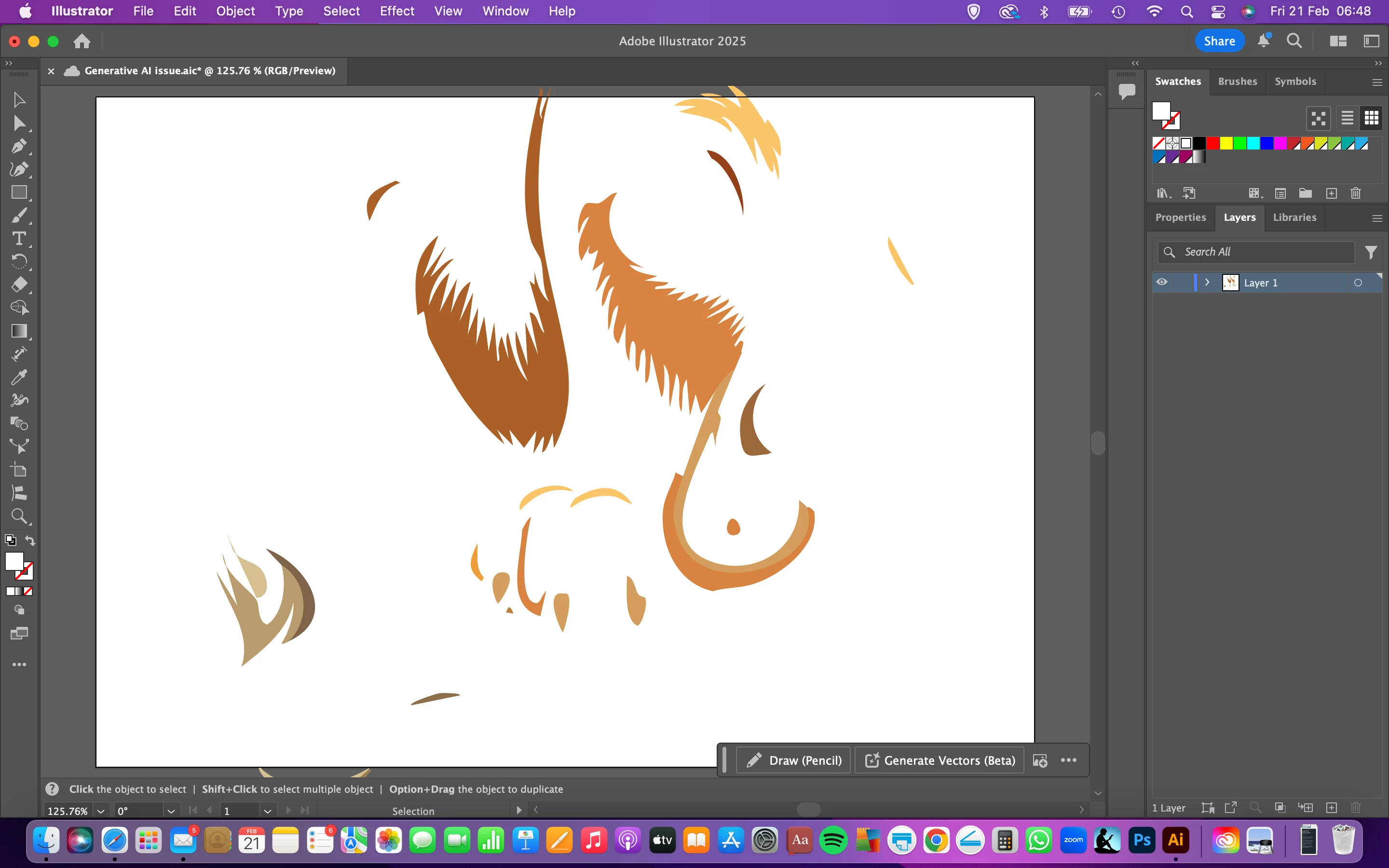Select the Pen tool
This screenshot has height=868, width=1389.
pos(18,146)
